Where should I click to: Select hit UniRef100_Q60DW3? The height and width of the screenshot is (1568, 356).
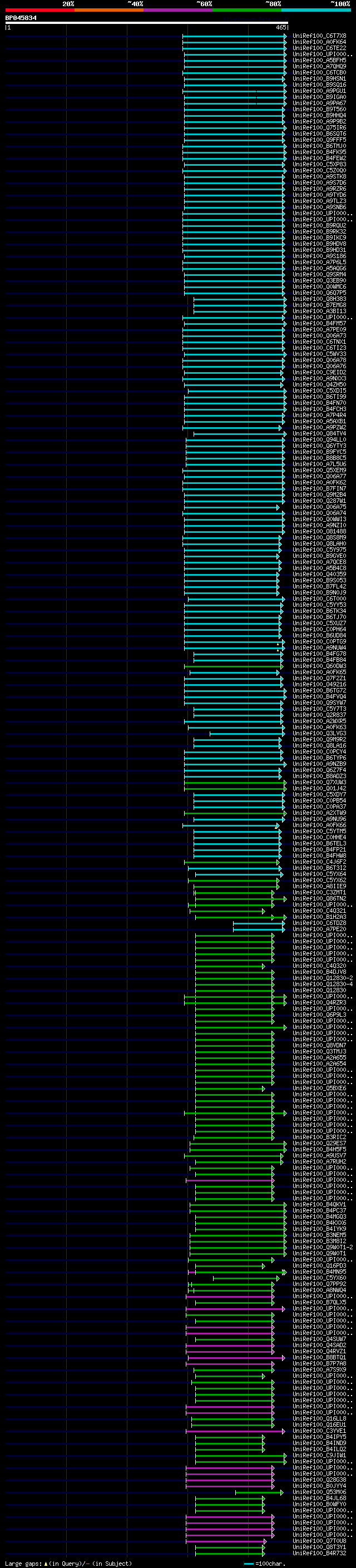[x=319, y=666]
